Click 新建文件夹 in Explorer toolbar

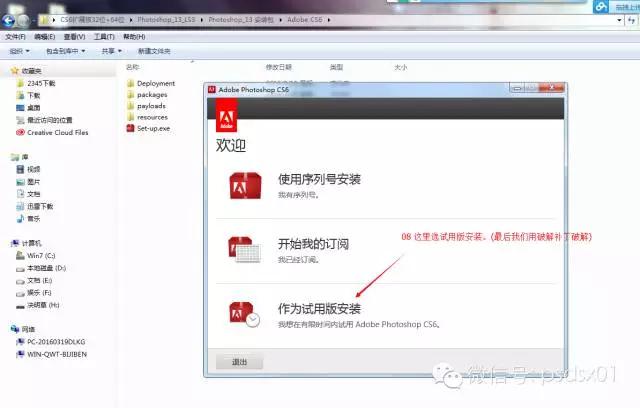[154, 51]
